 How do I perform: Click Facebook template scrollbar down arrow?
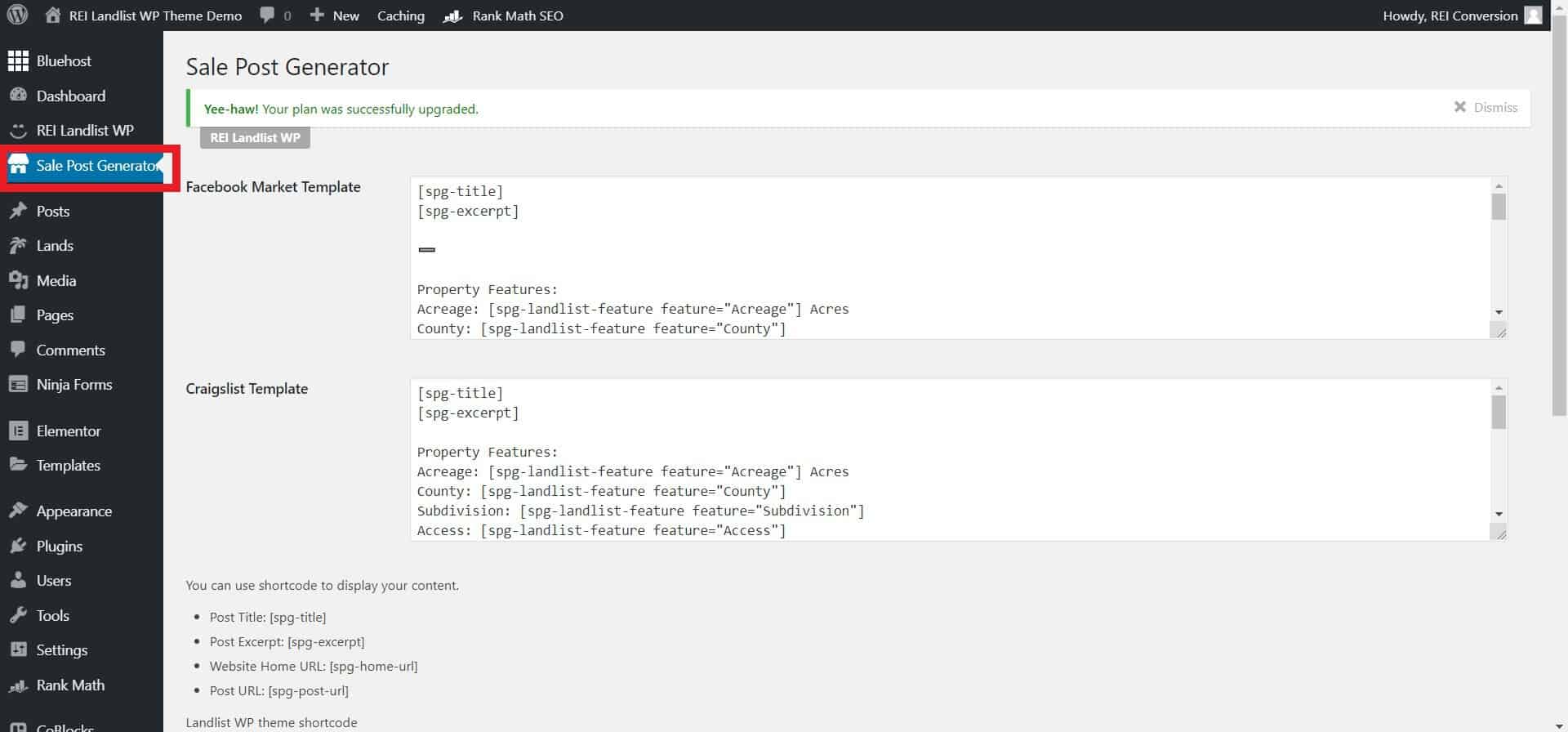coord(1499,313)
